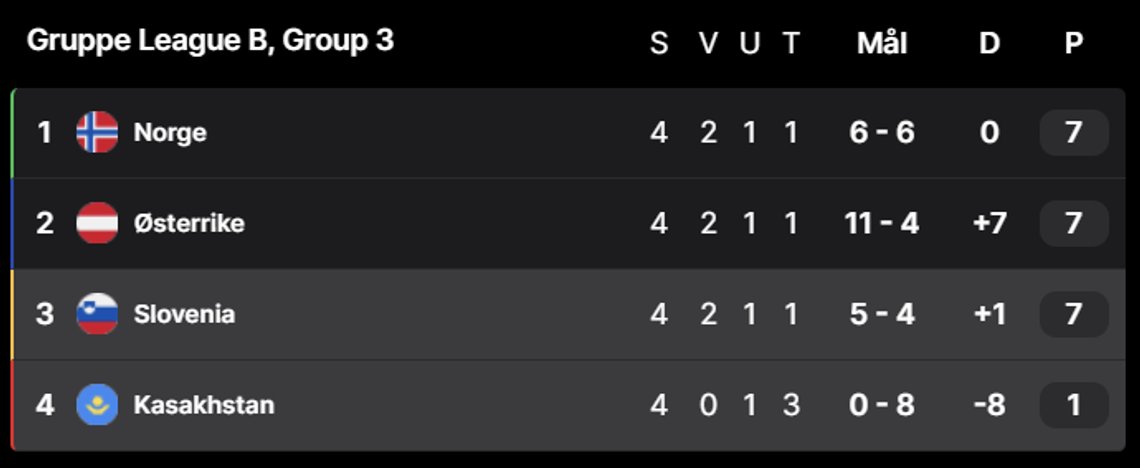Click the D goal difference header

point(990,44)
